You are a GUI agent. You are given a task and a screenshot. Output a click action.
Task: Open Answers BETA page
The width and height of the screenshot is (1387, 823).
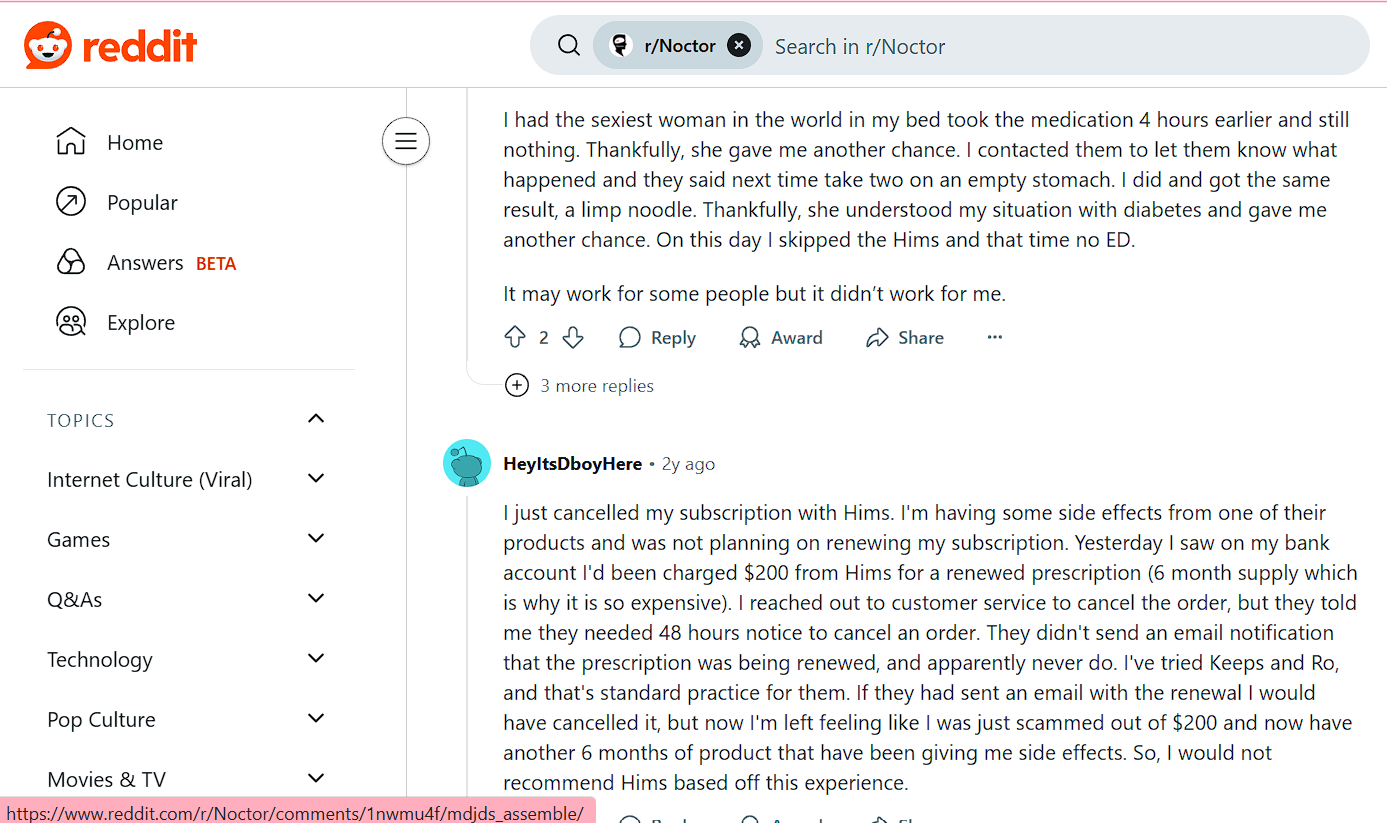[x=145, y=263]
